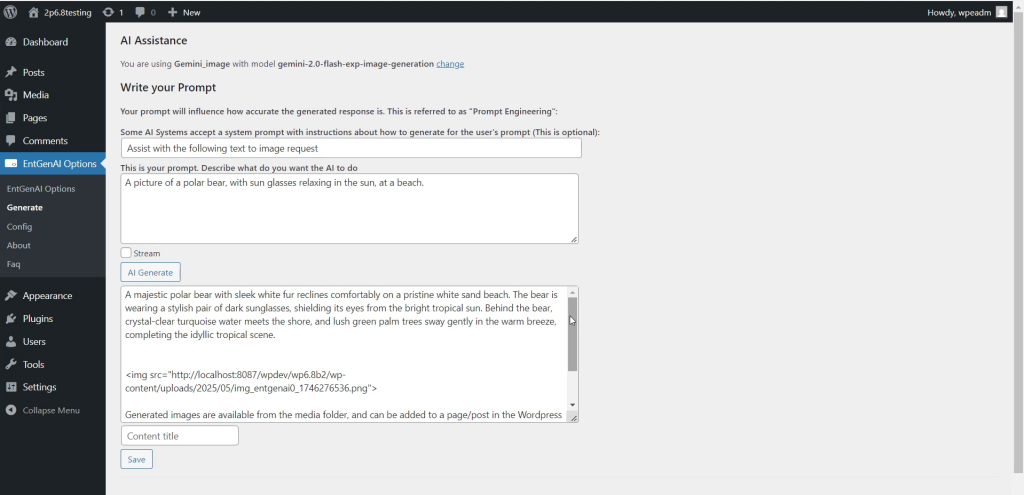Screen dimensions: 1024x495
Task: Open the Settings menu label
Action: coord(39,387)
